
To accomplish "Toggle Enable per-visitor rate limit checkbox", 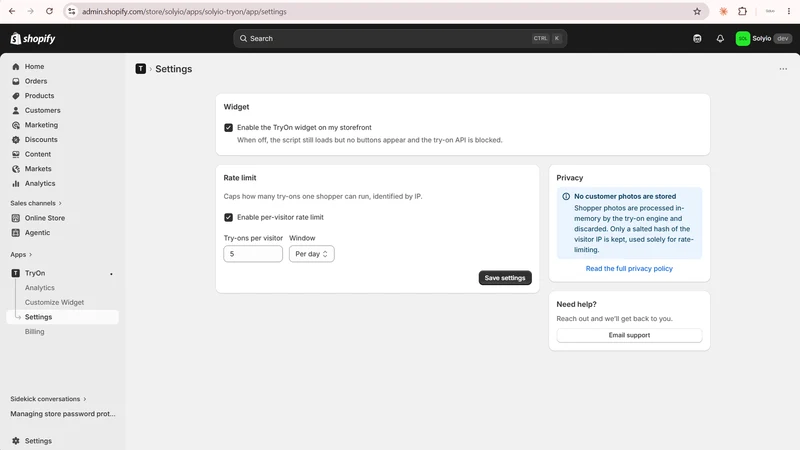I will pos(229,217).
